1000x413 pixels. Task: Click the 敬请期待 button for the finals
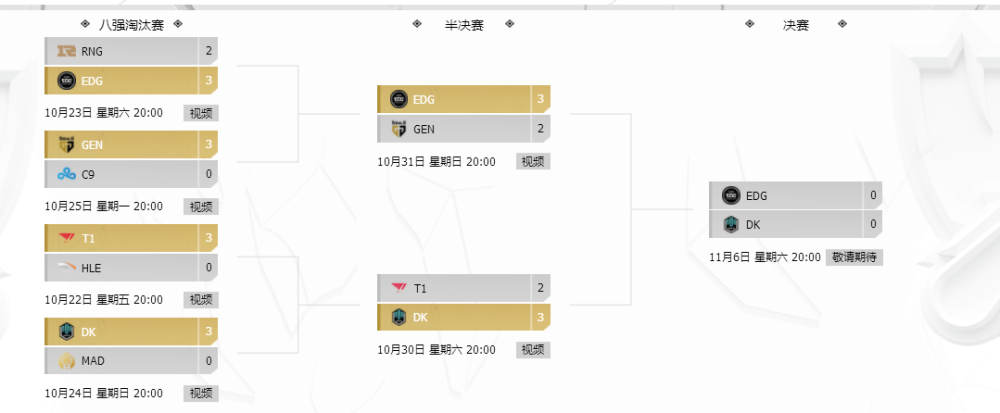pyautogui.click(x=854, y=257)
